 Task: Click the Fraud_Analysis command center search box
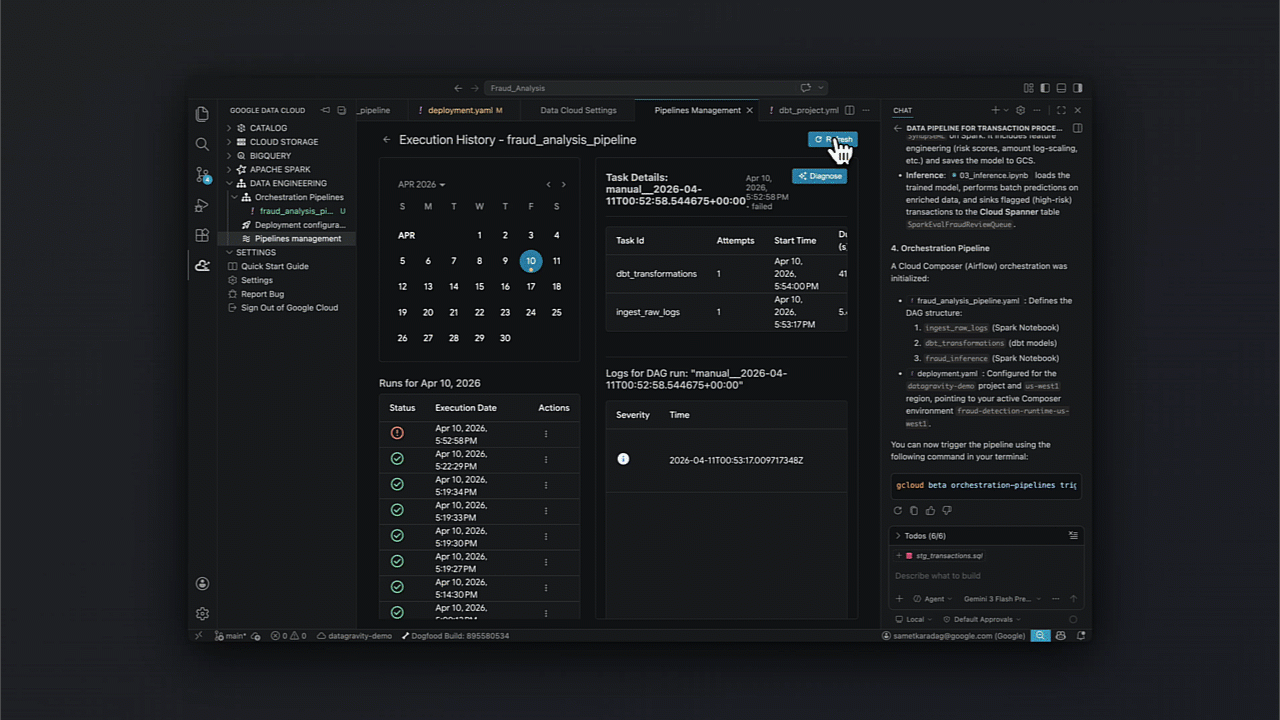656,88
